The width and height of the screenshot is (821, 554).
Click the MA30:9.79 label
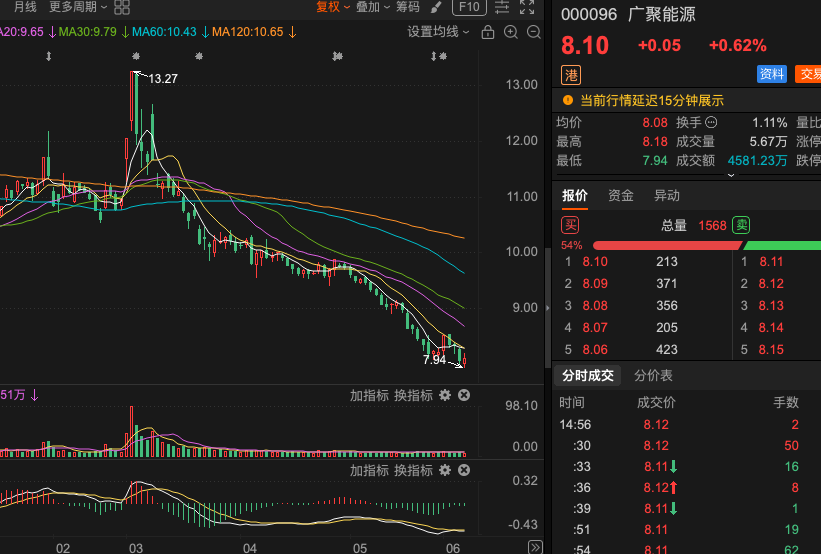(x=87, y=32)
